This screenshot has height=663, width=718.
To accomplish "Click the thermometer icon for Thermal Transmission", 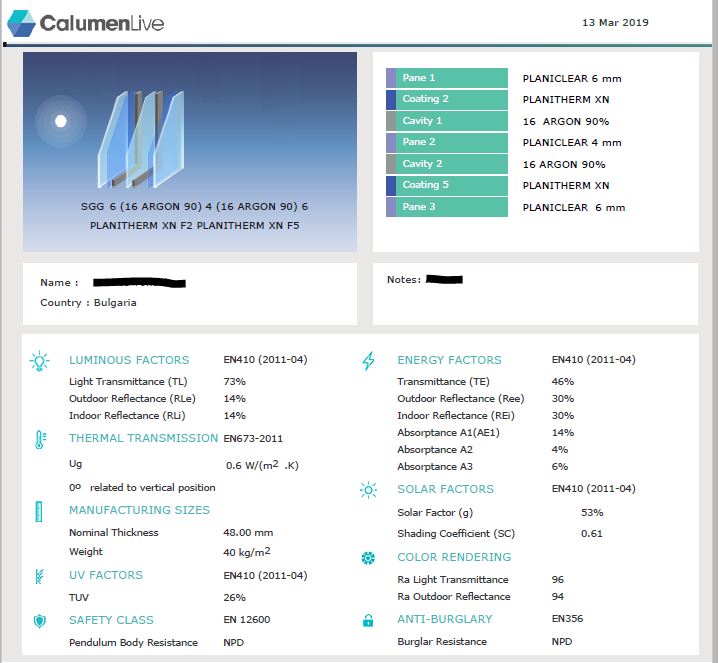I will tap(39, 439).
